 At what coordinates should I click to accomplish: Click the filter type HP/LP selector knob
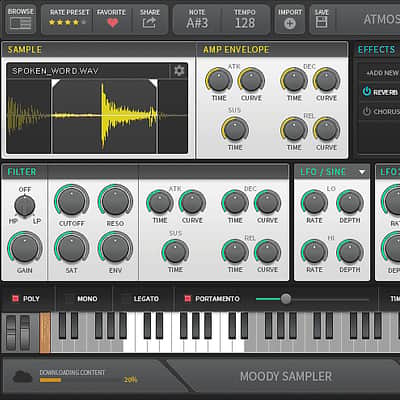pyautogui.click(x=24, y=205)
